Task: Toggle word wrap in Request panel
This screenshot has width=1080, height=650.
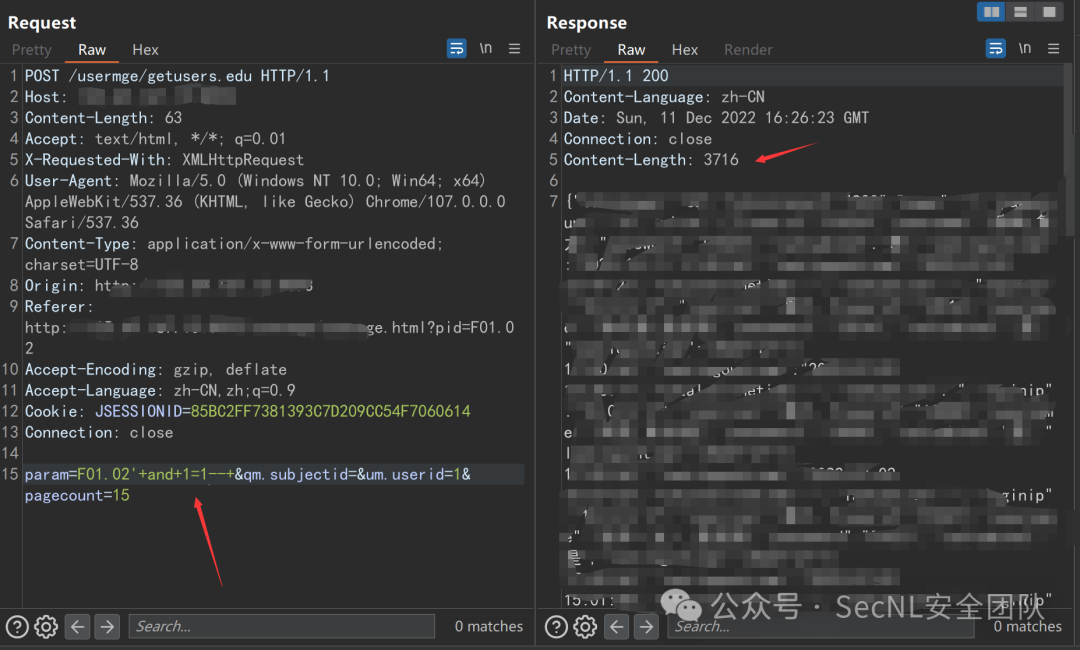Action: 457,49
